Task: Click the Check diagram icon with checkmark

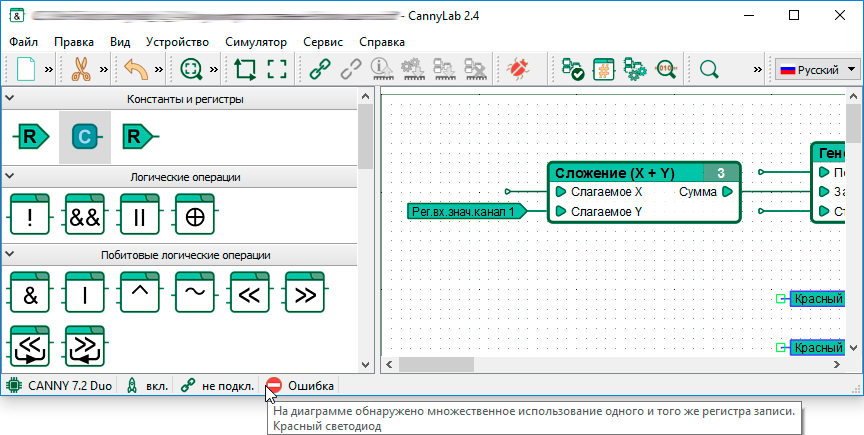Action: (573, 69)
